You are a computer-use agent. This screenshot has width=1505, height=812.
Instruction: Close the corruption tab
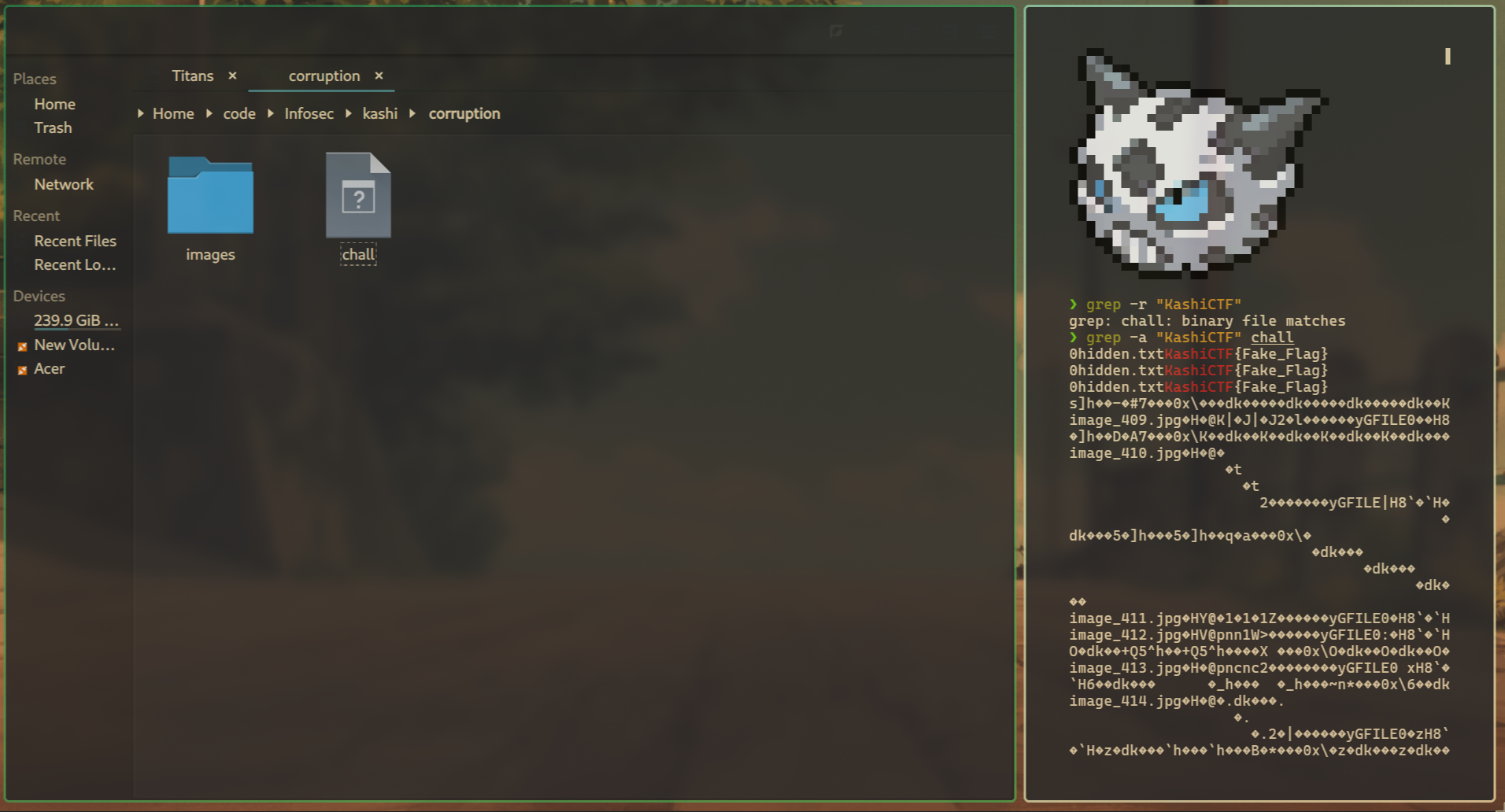click(379, 76)
